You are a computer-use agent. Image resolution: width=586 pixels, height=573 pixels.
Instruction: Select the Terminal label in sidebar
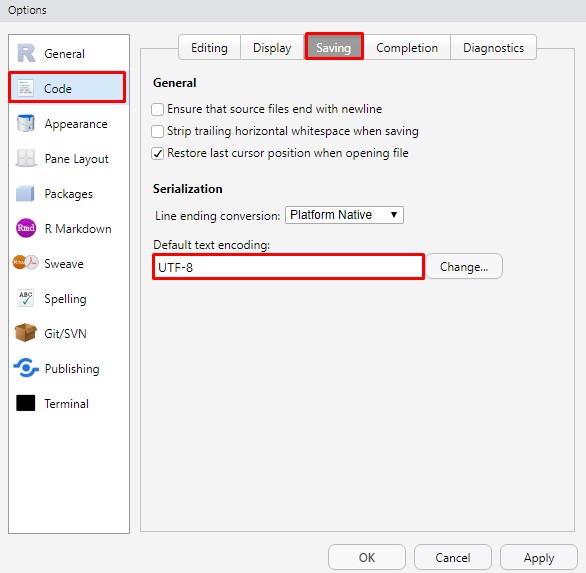coord(67,404)
